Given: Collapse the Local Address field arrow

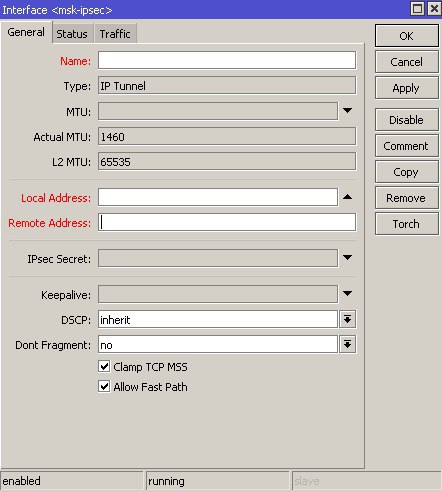Looking at the screenshot, I should (347, 197).
